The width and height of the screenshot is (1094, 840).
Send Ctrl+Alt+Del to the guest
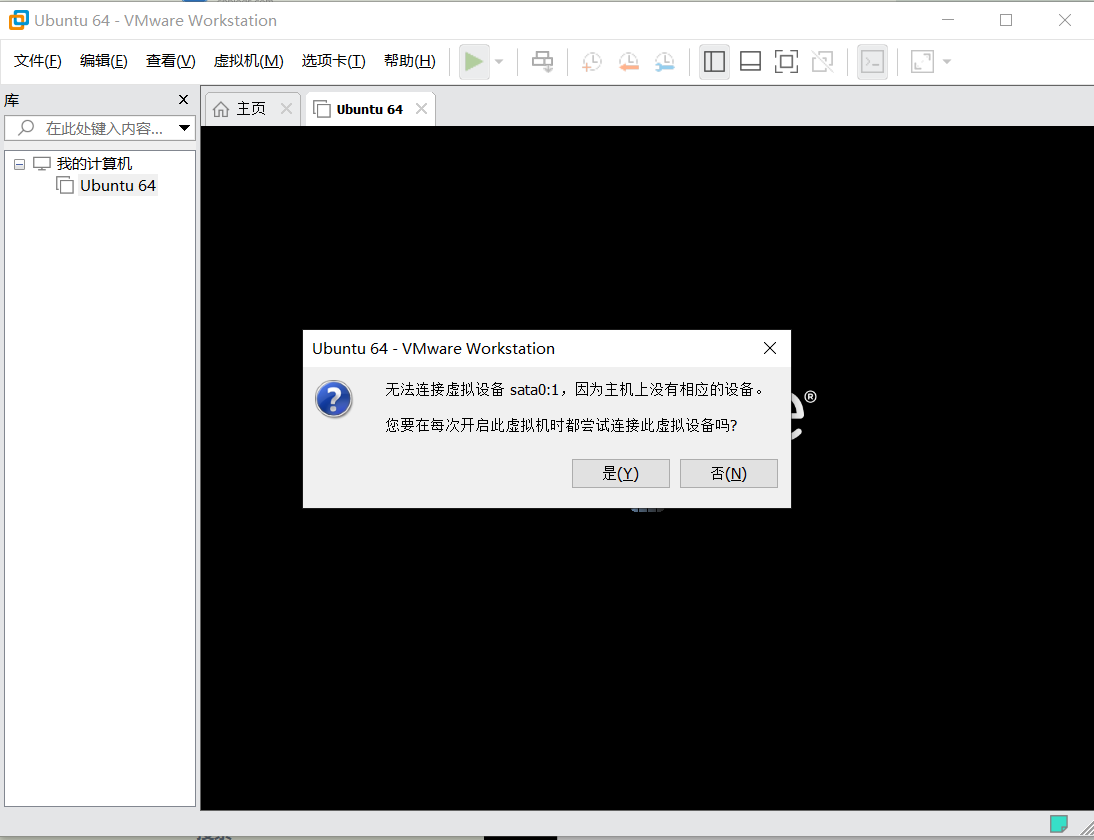tap(542, 61)
